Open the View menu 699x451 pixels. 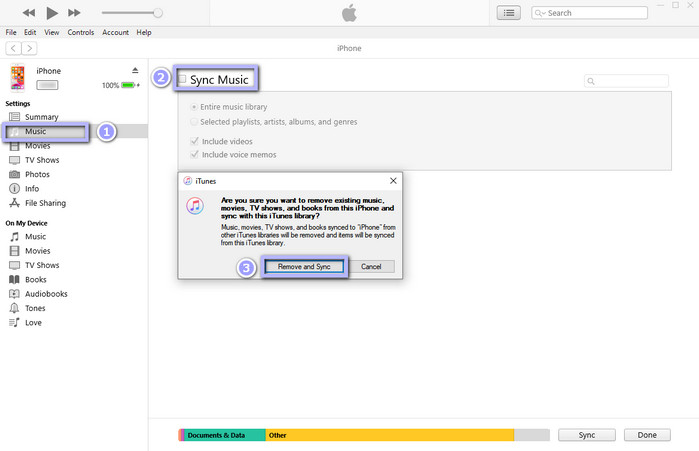52,32
